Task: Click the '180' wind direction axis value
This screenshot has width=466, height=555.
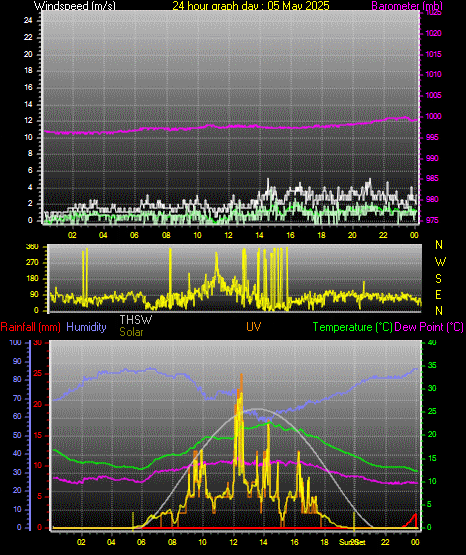Action: pyautogui.click(x=32, y=279)
